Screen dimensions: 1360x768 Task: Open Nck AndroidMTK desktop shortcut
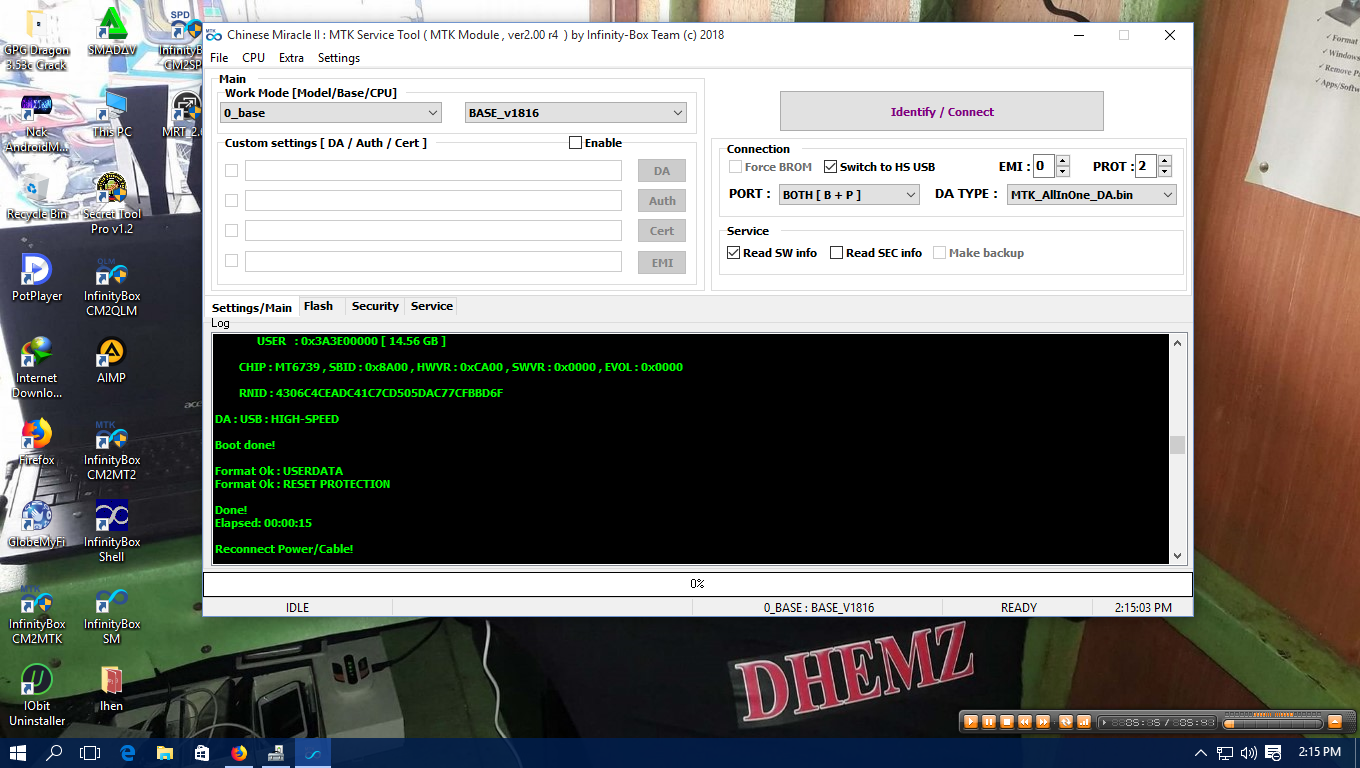(37, 123)
